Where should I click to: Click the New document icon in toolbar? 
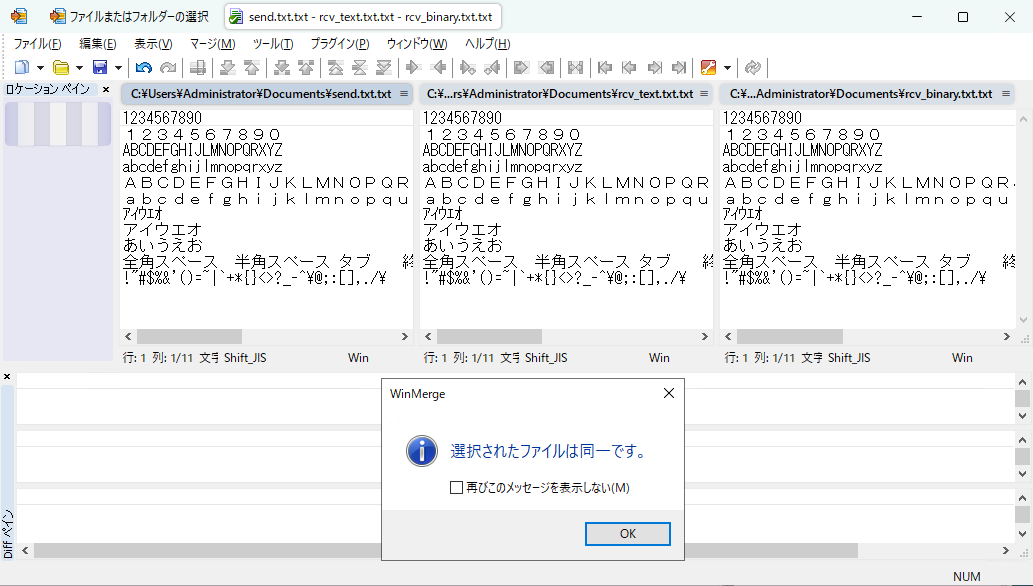point(22,67)
